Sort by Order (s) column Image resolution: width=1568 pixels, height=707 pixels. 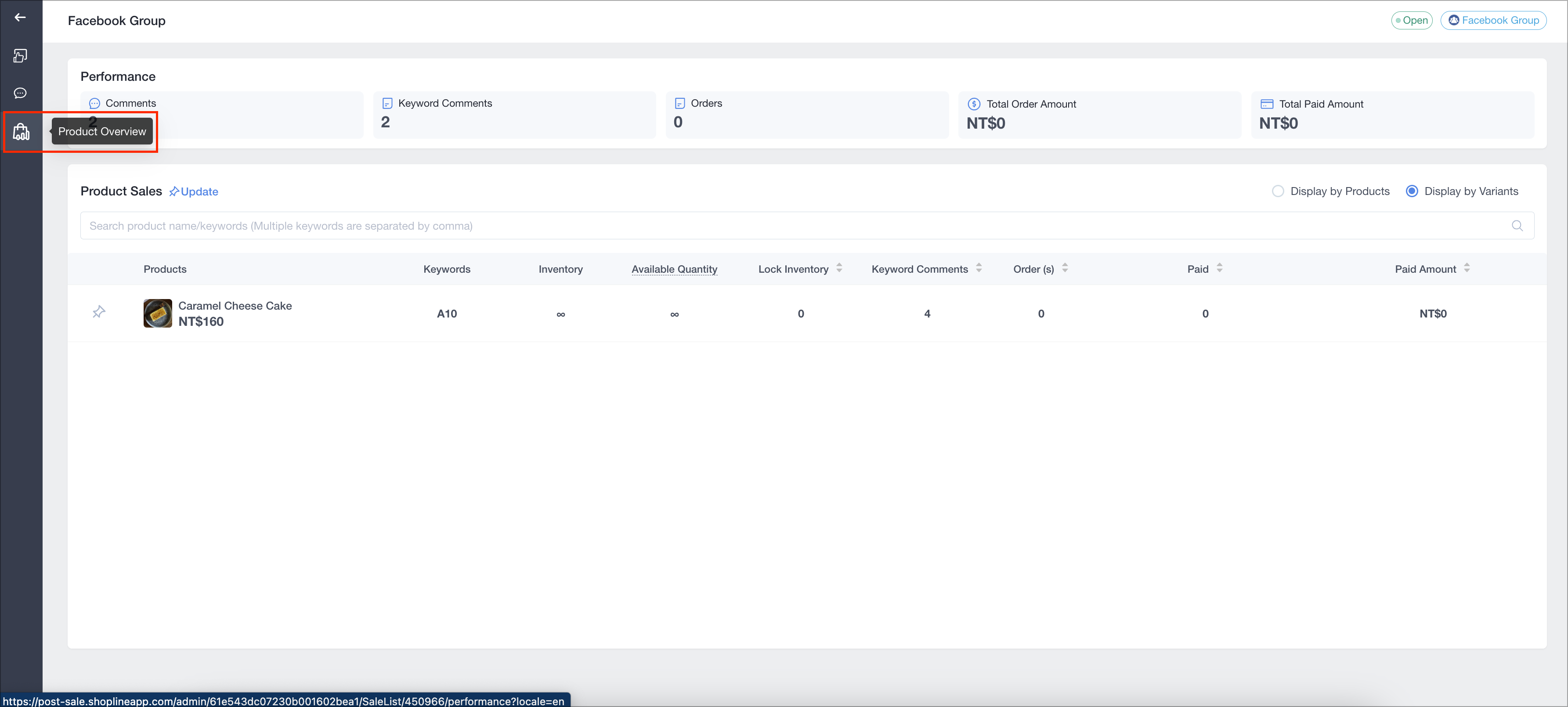click(1065, 268)
